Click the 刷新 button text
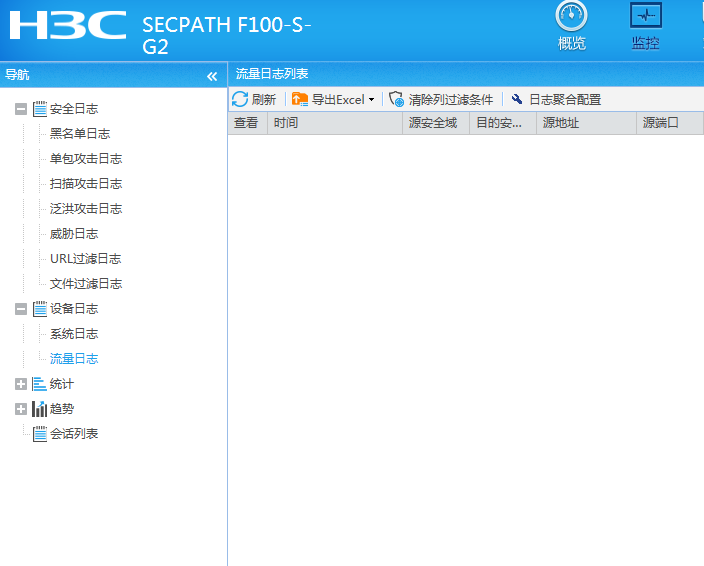The height and width of the screenshot is (566, 704). tap(264, 100)
